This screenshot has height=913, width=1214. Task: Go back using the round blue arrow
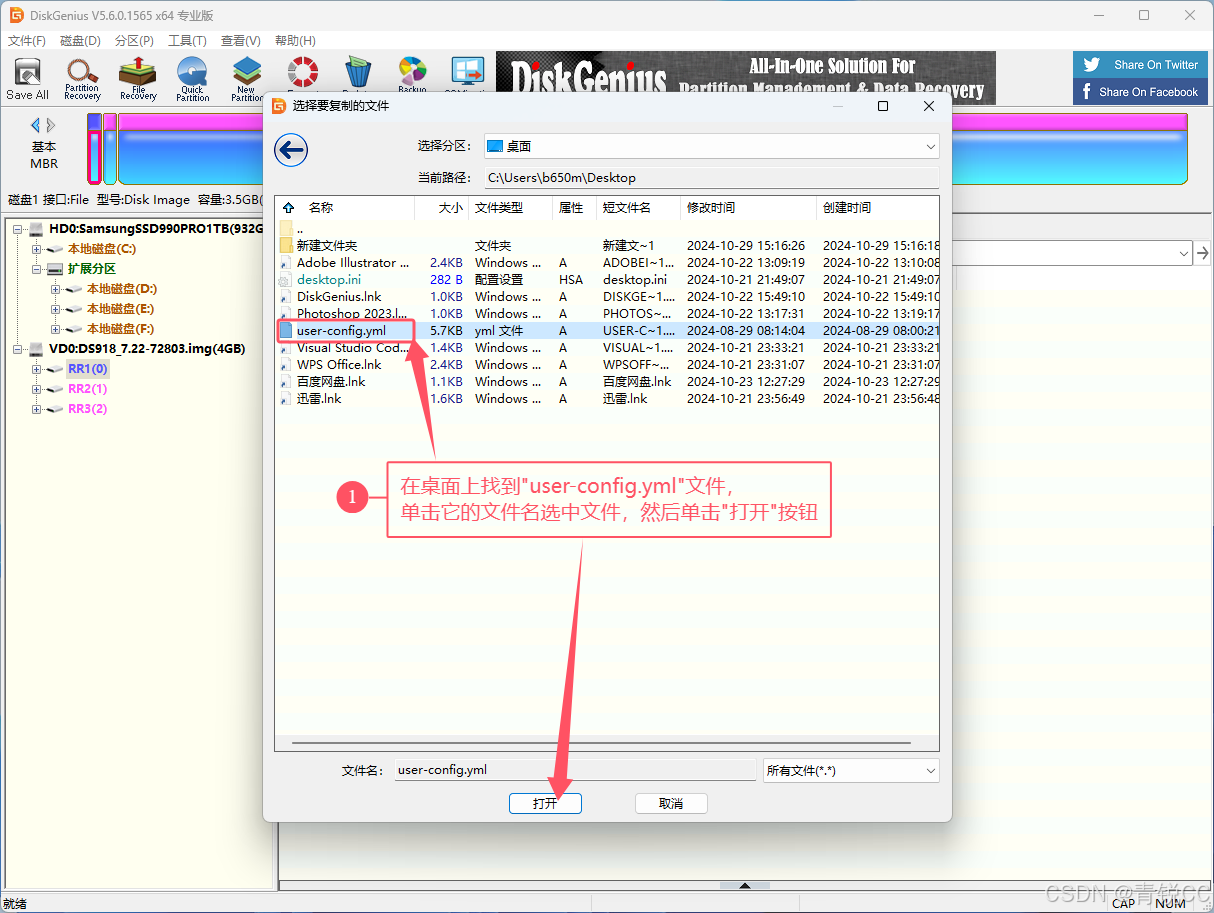click(x=291, y=151)
